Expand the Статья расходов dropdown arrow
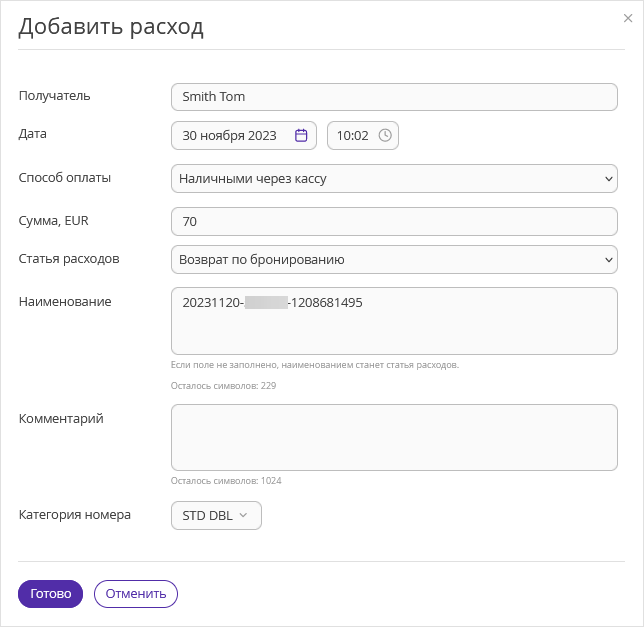This screenshot has height=627, width=644. (609, 260)
